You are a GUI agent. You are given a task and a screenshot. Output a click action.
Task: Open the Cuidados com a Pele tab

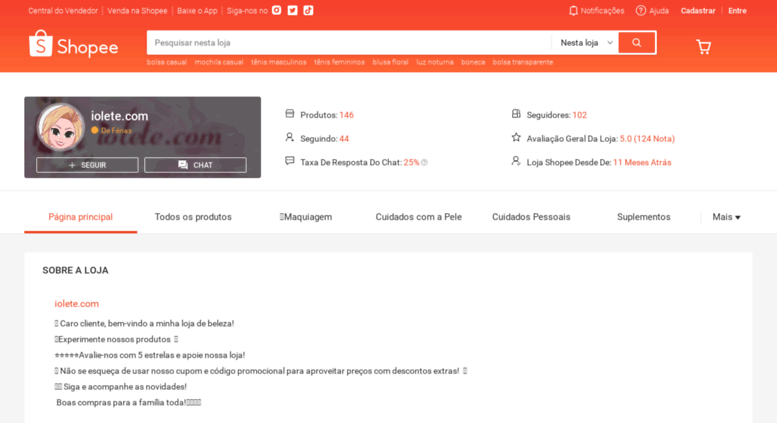click(x=419, y=217)
